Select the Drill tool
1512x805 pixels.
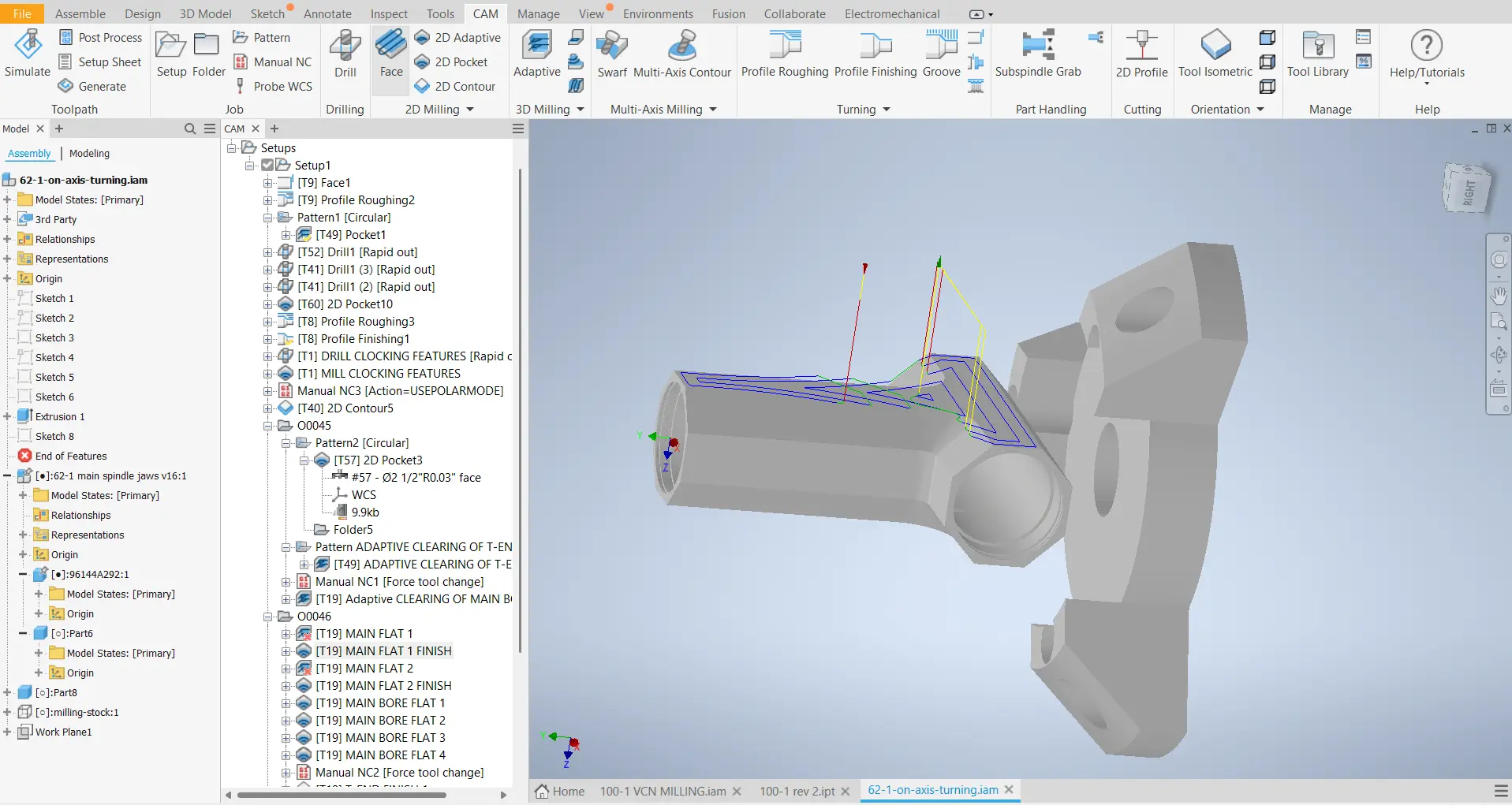point(345,54)
